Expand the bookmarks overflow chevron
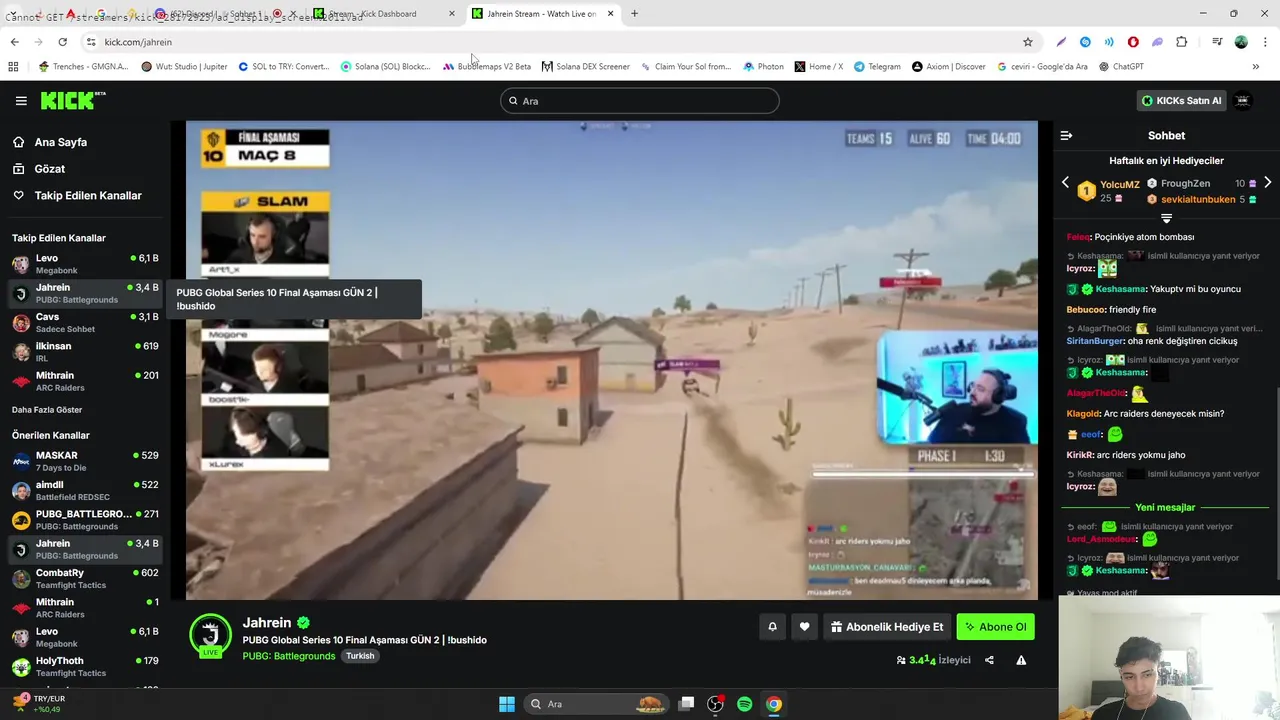The height and width of the screenshot is (720, 1280). tap(1255, 66)
